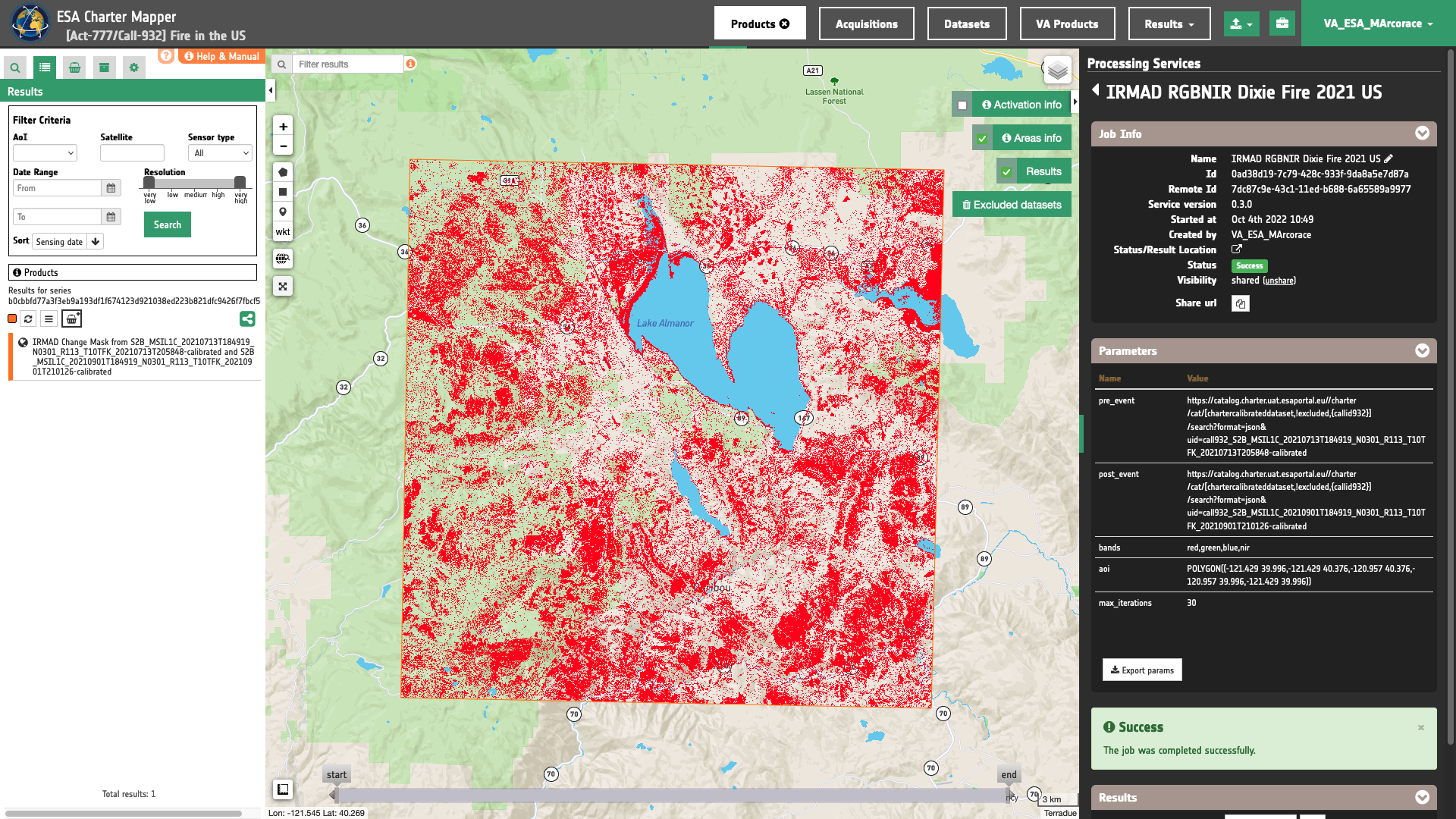
Task: Refresh the results list
Action: pos(28,319)
